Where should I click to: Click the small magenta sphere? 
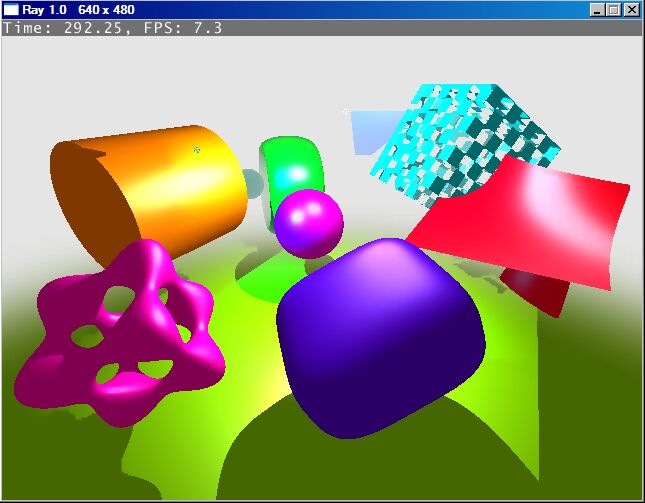pyautogui.click(x=308, y=223)
